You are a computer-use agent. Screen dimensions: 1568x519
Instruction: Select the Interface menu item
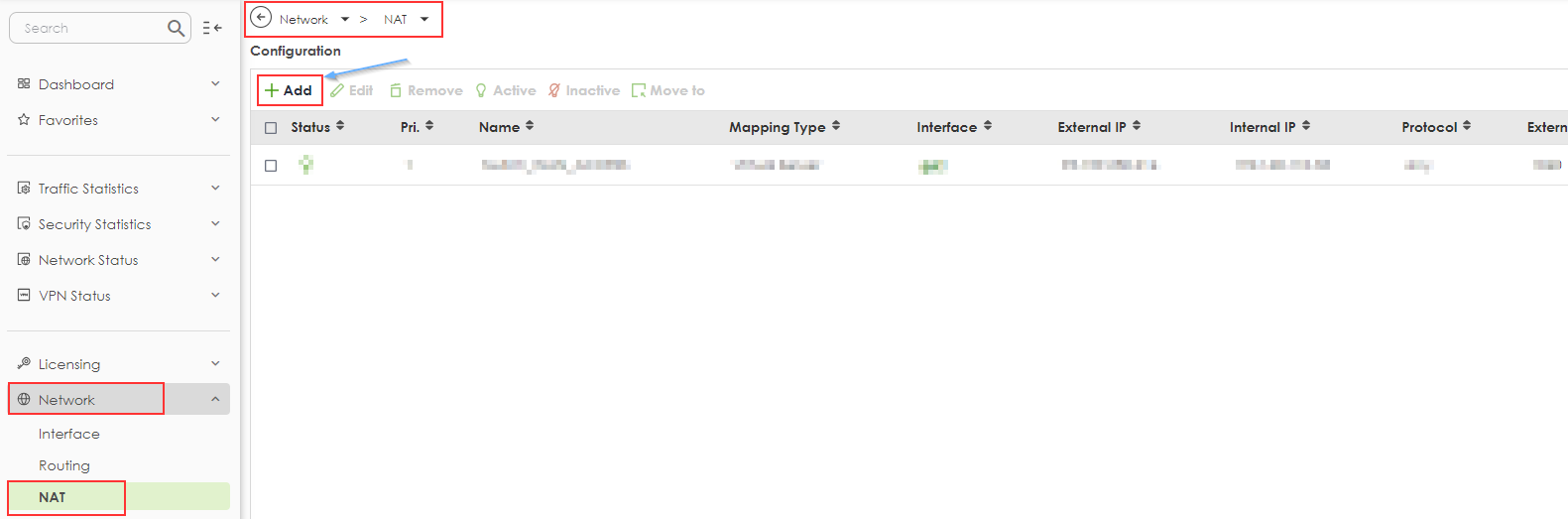click(69, 434)
